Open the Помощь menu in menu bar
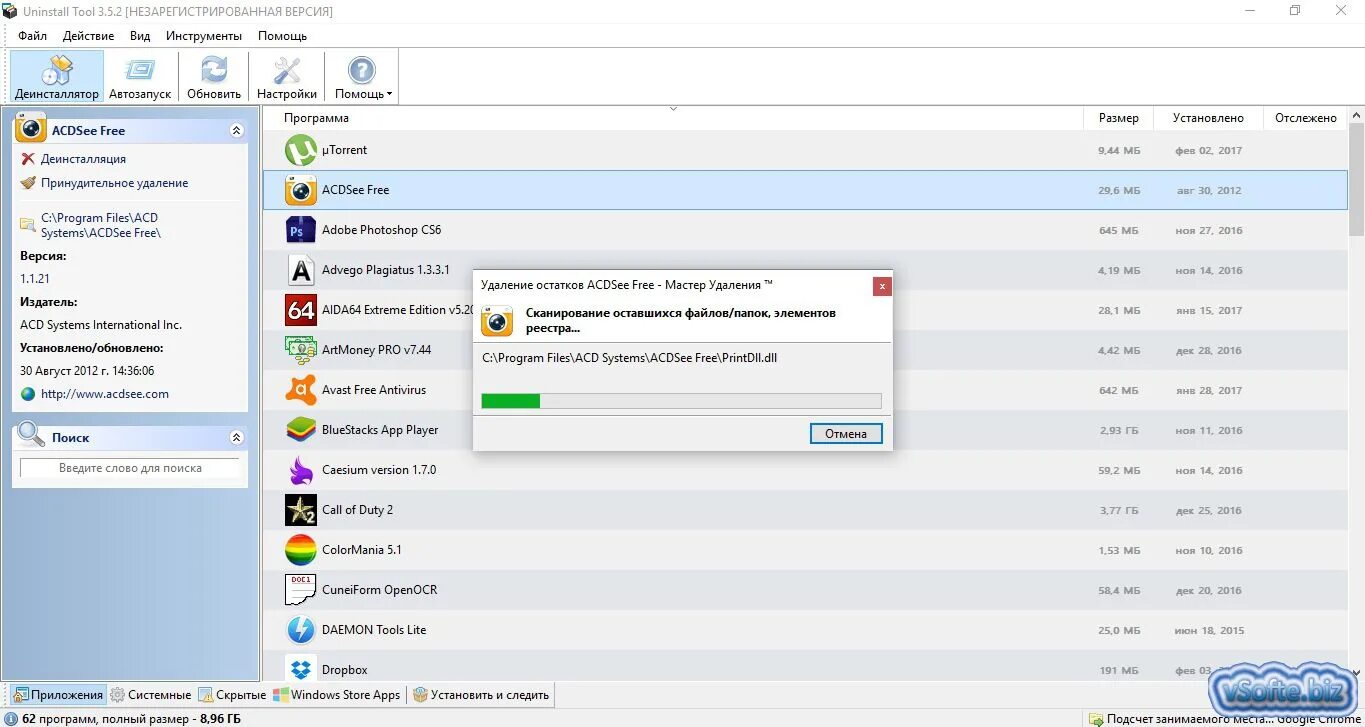The height and width of the screenshot is (727, 1365). (x=282, y=36)
